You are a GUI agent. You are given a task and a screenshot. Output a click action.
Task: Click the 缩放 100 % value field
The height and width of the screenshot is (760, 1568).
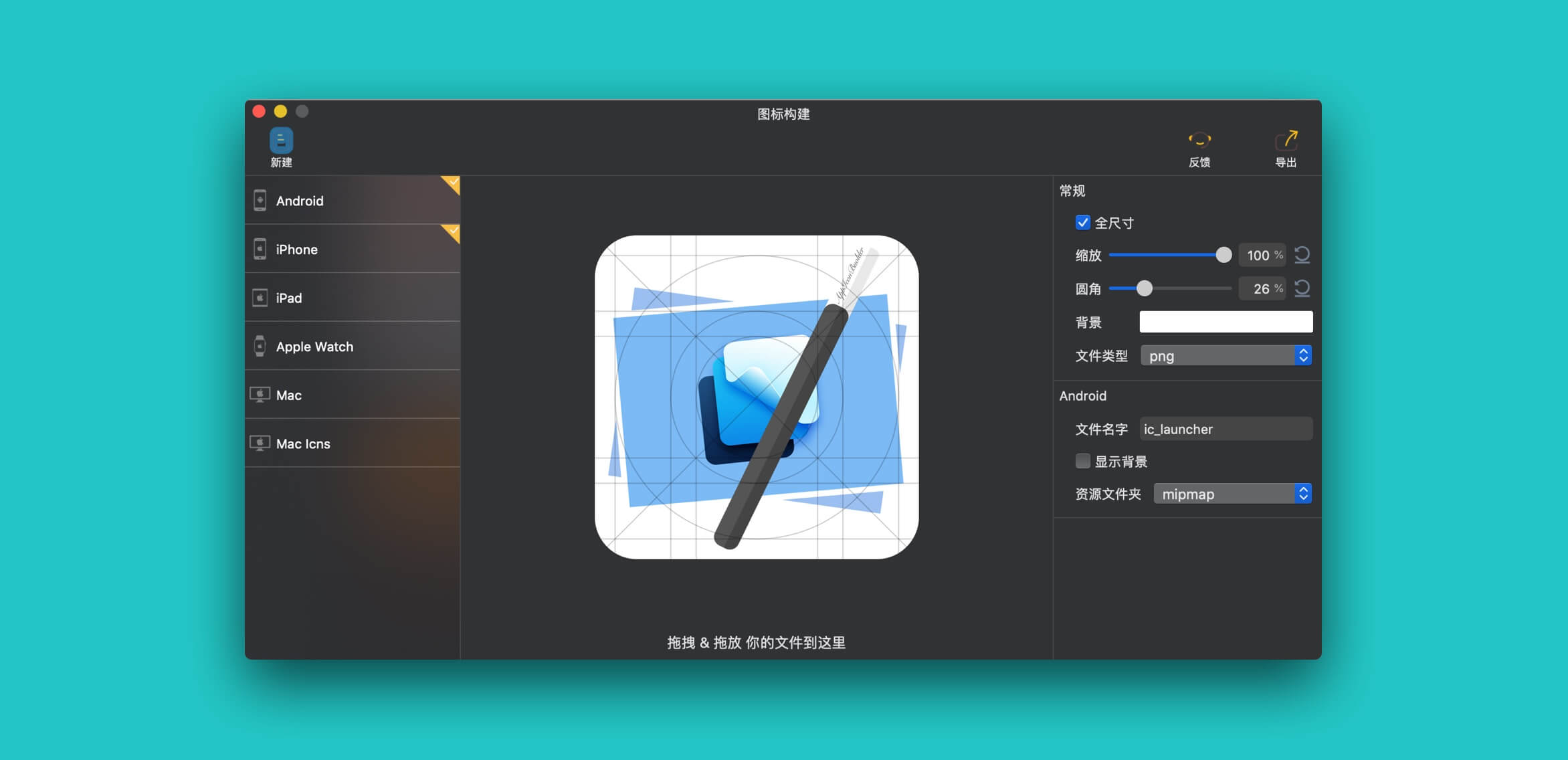(1262, 255)
